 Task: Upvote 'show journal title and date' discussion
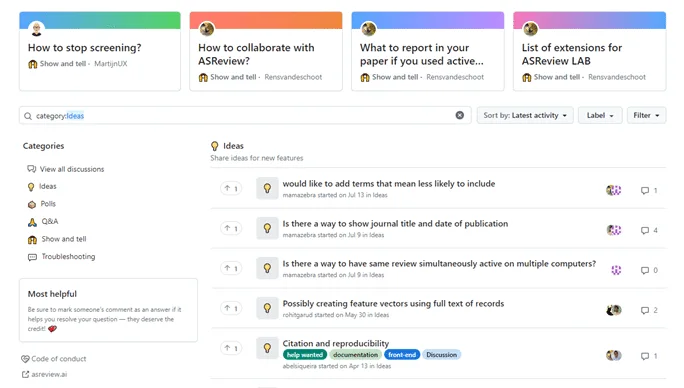(x=231, y=228)
